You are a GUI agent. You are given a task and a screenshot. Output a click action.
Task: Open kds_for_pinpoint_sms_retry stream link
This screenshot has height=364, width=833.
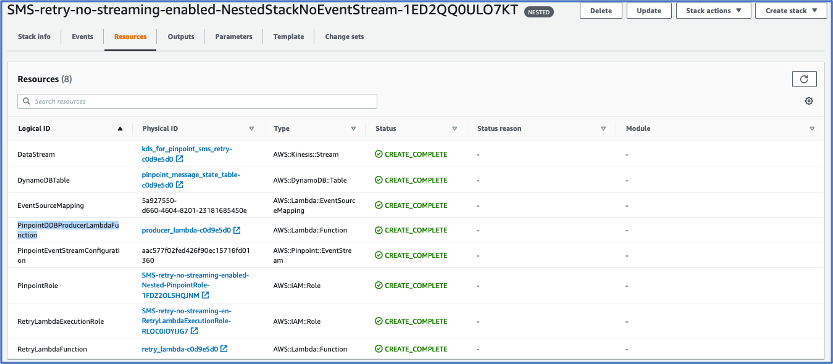pyautogui.click(x=186, y=154)
